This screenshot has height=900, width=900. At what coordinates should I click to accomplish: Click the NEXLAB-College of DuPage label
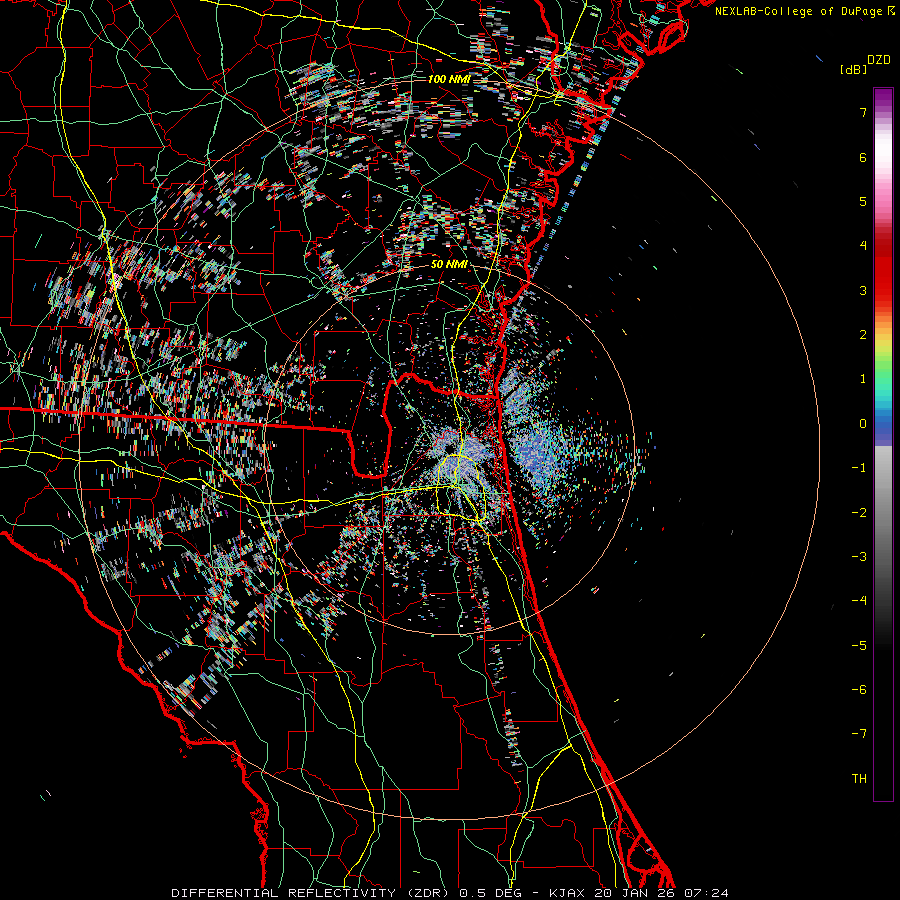(799, 11)
